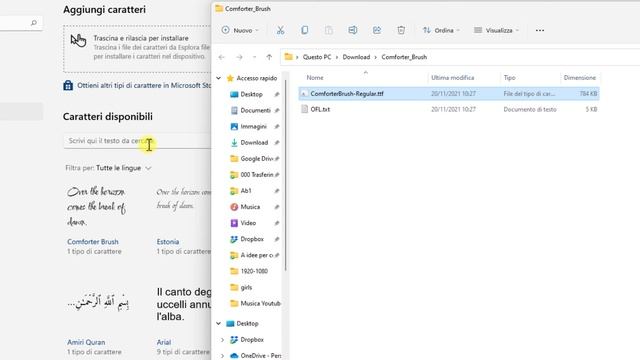
Task: Click the Settings search magnifier icon
Action: 34,23
